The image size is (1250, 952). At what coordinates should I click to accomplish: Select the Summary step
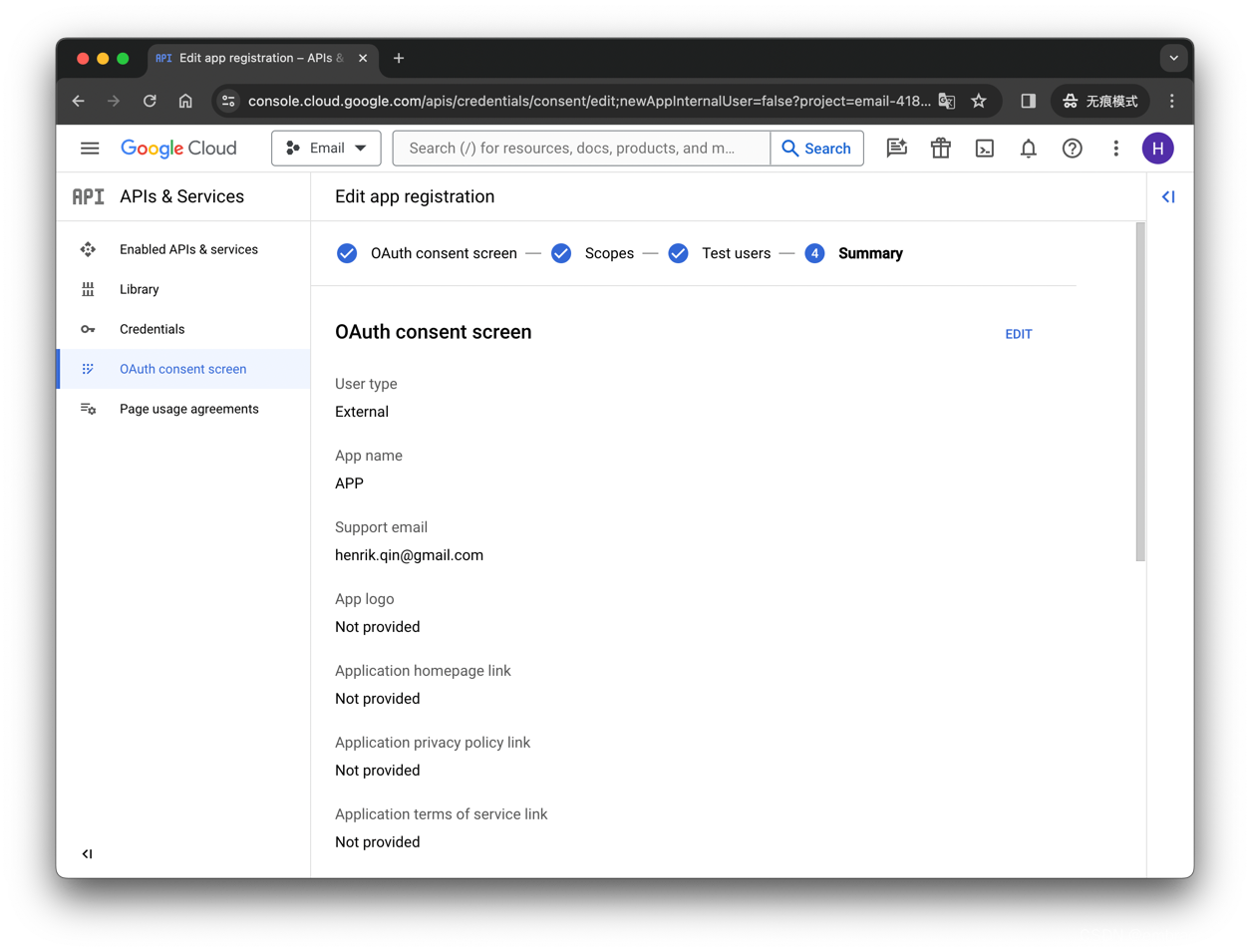[853, 253]
